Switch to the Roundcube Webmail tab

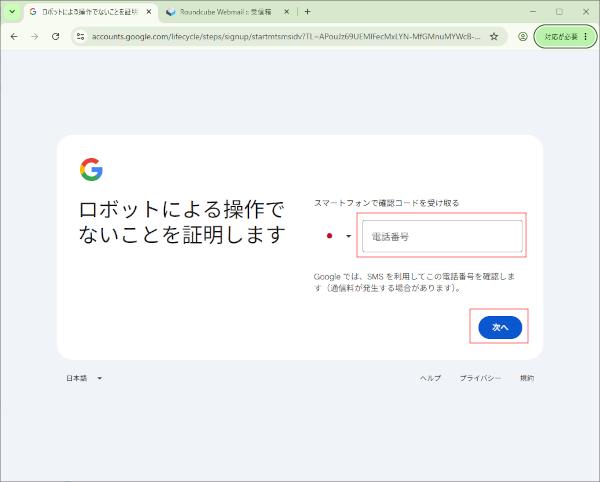pyautogui.click(x=226, y=12)
